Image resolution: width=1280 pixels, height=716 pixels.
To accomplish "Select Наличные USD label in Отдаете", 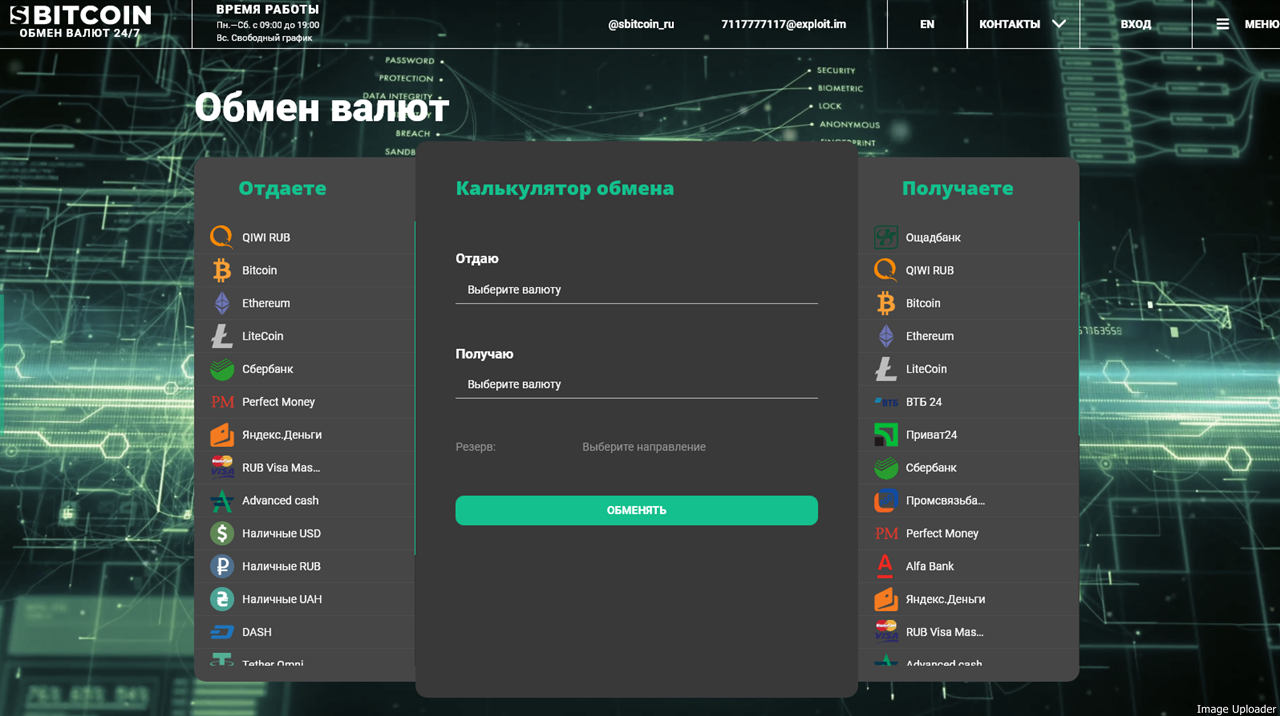I will (281, 533).
